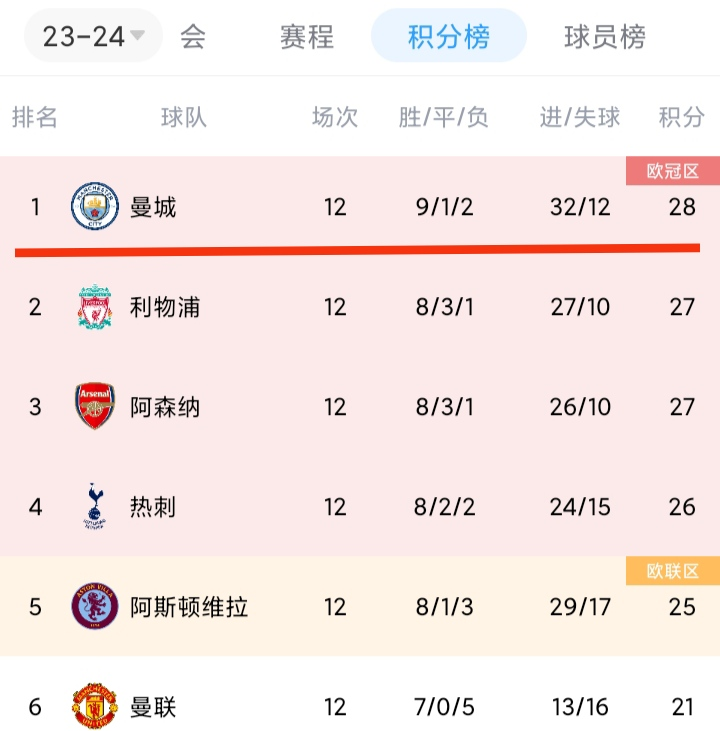This screenshot has width=720, height=731.
Task: Open the 曼城 team name link
Action: (153, 207)
